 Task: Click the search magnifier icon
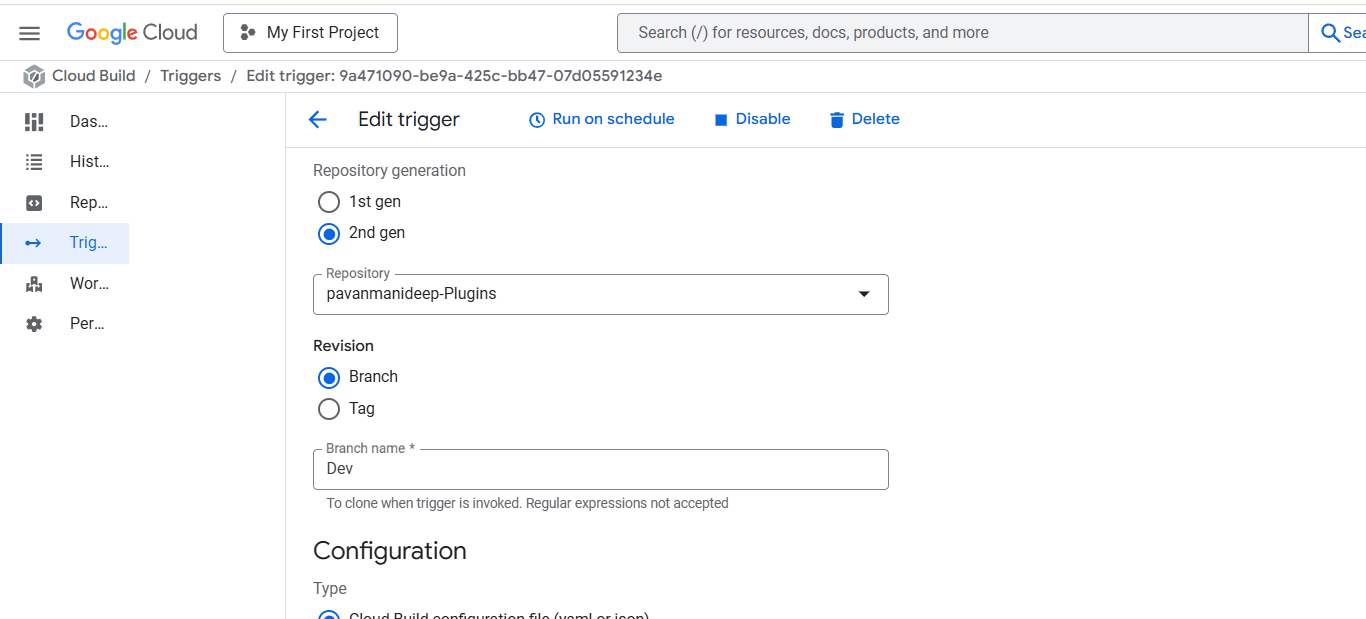[1330, 33]
